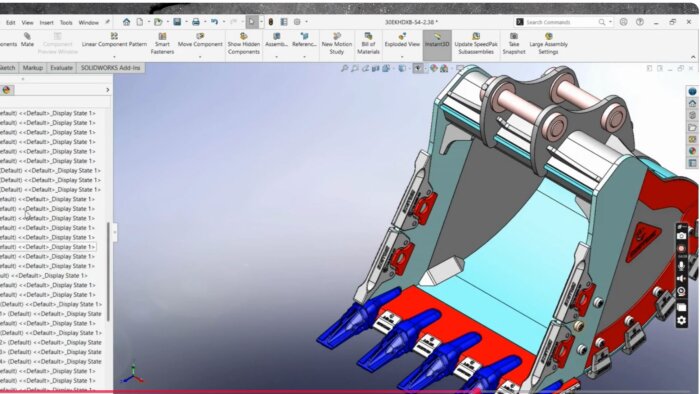Open the Tools menu
Screen dimensions: 700x394
click(66, 22)
